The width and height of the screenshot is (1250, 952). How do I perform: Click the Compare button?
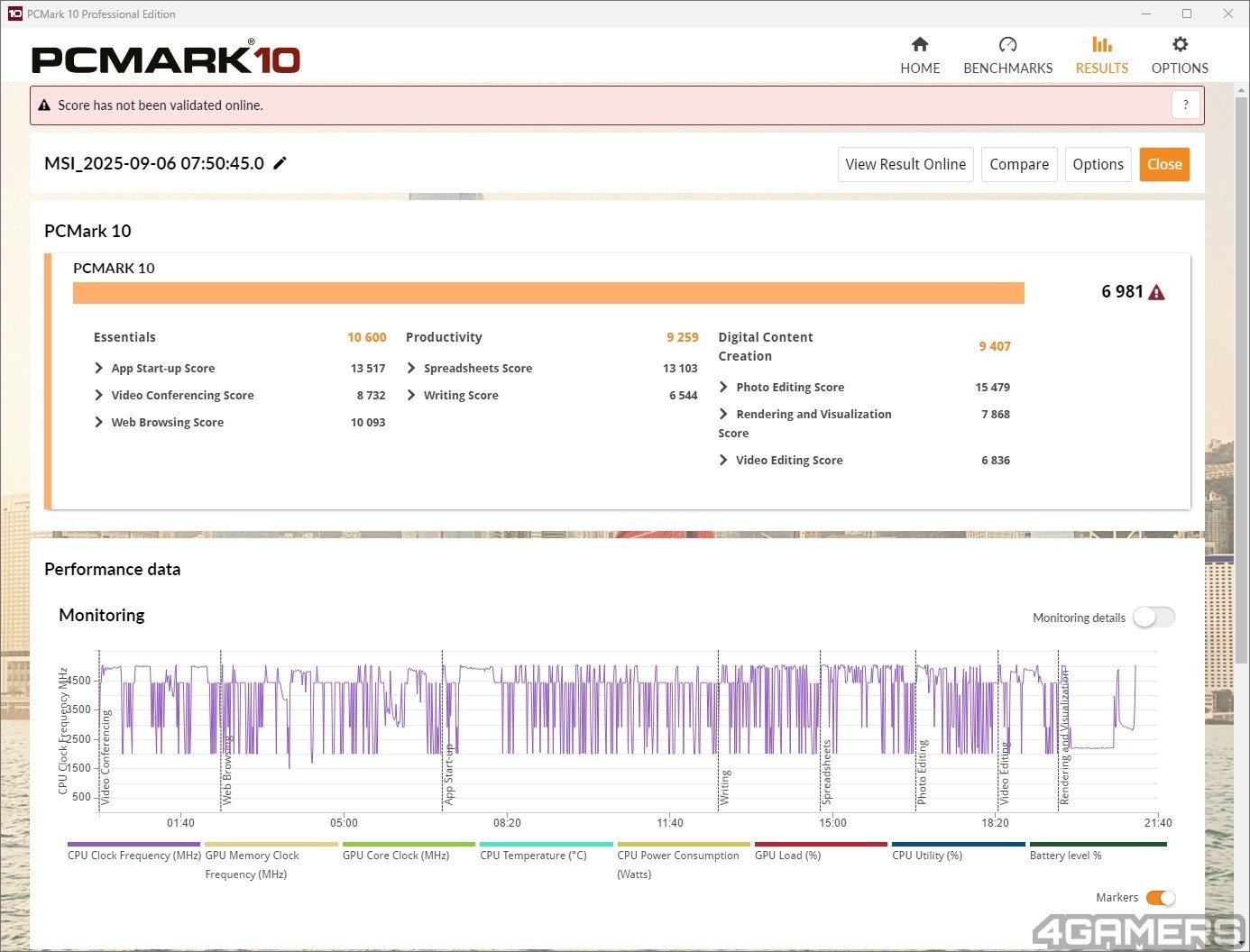point(1019,164)
